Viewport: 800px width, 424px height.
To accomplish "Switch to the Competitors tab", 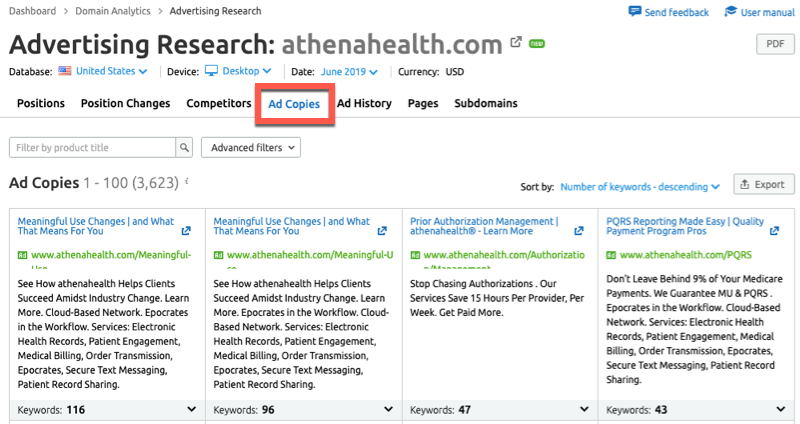I will coord(218,103).
